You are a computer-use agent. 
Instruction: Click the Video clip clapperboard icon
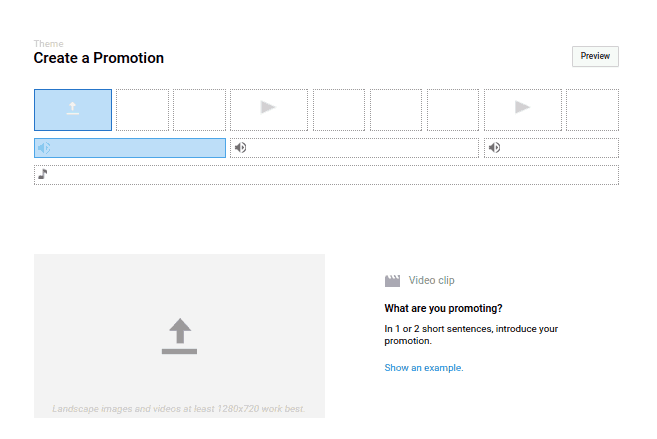pyautogui.click(x=392, y=281)
